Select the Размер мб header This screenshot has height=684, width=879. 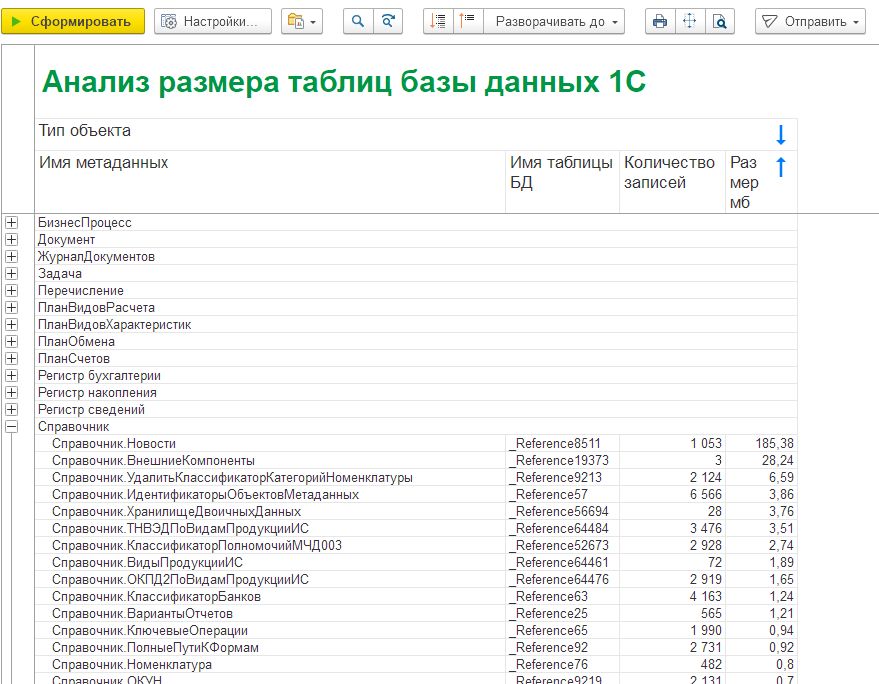[x=761, y=182]
